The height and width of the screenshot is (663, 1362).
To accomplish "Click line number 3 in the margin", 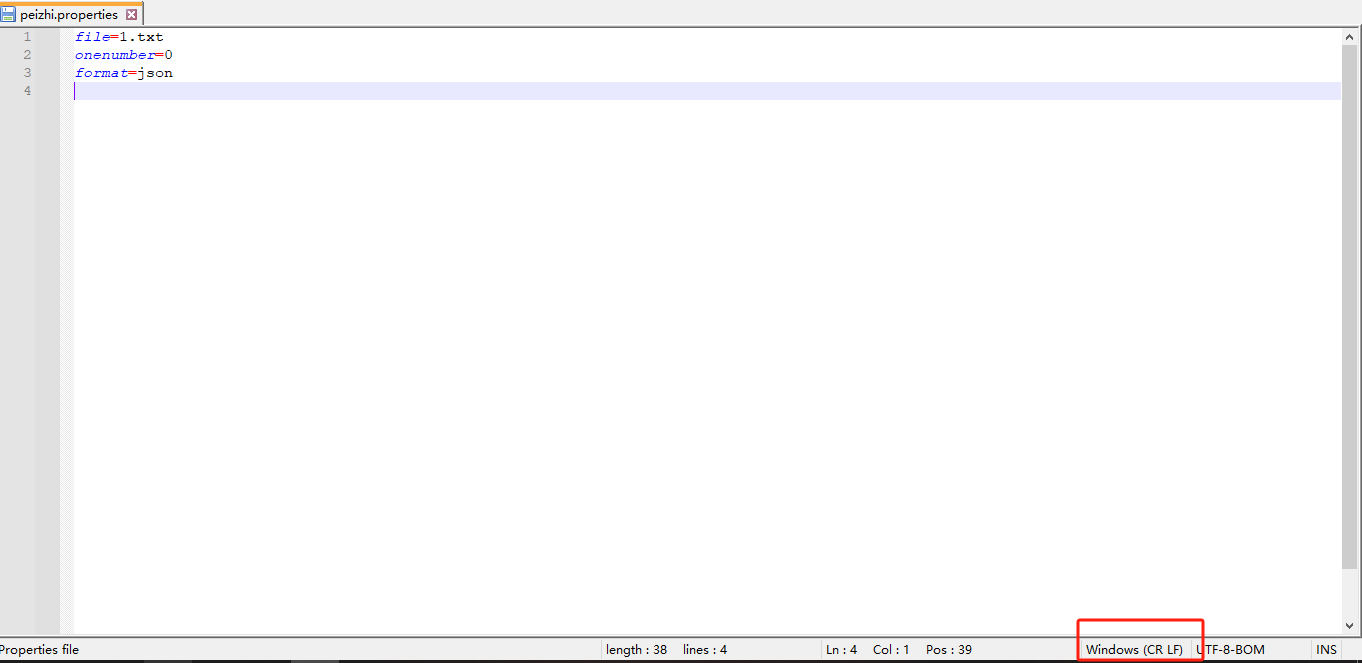I will [x=27, y=73].
